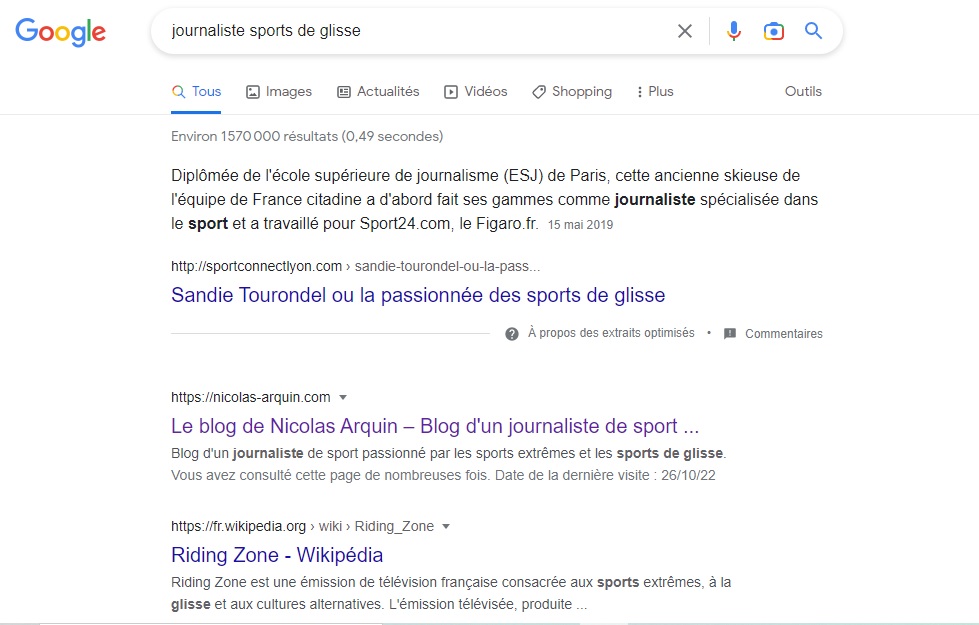This screenshot has width=979, height=625.
Task: Expand the Plus menu
Action: click(x=654, y=92)
